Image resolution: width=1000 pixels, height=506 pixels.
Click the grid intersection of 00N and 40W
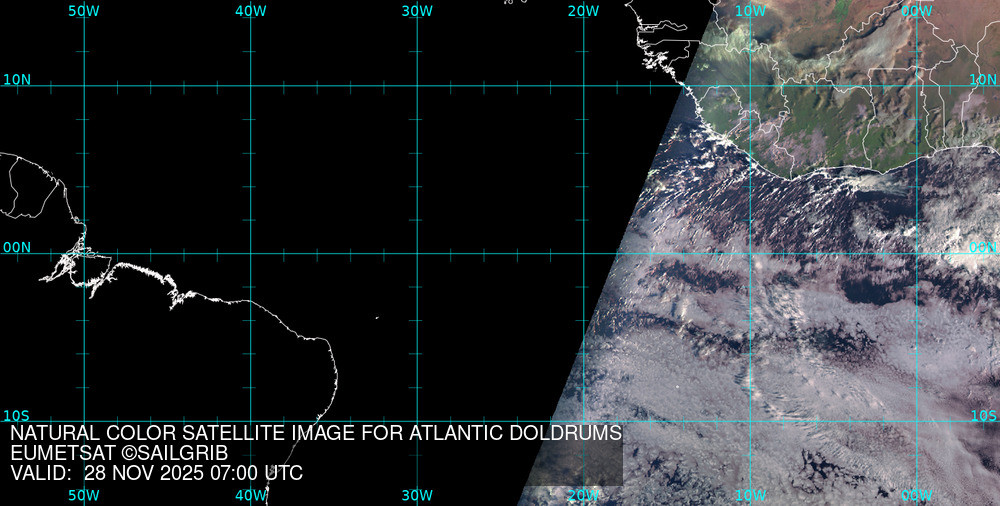(251, 253)
